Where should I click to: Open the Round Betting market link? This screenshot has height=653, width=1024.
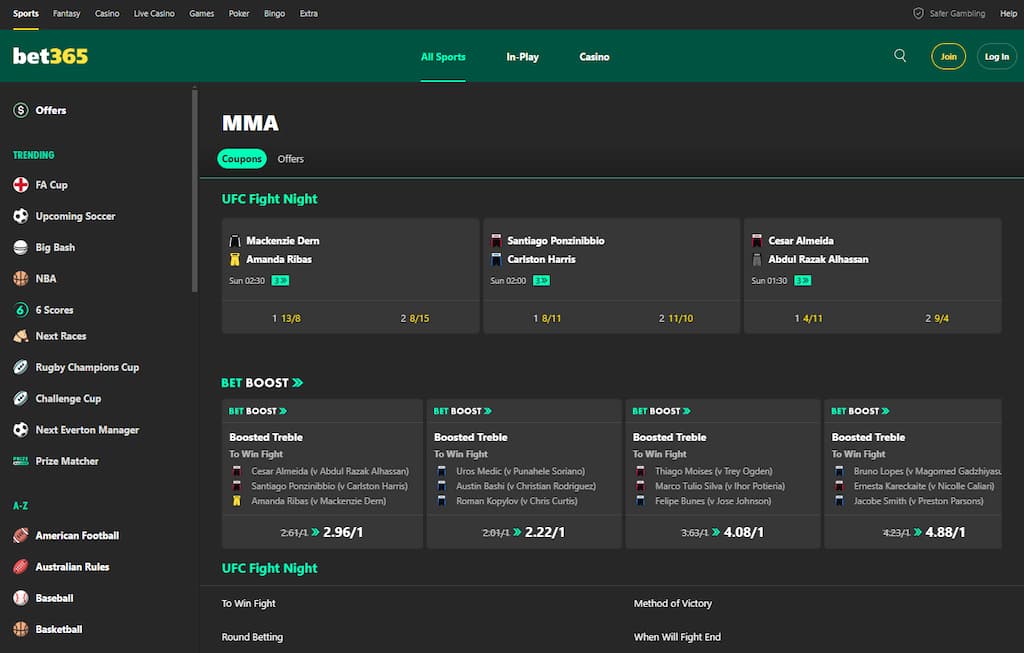pyautogui.click(x=252, y=637)
